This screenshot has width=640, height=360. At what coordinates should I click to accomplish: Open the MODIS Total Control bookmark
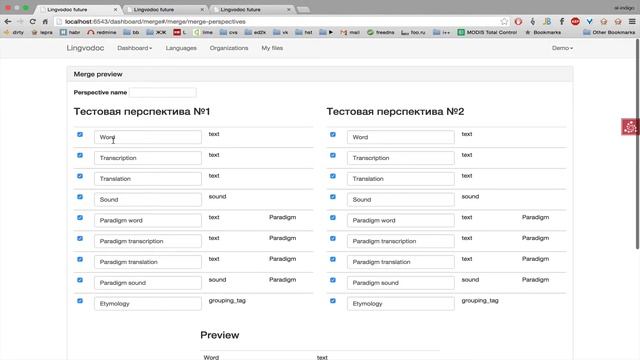[487, 32]
